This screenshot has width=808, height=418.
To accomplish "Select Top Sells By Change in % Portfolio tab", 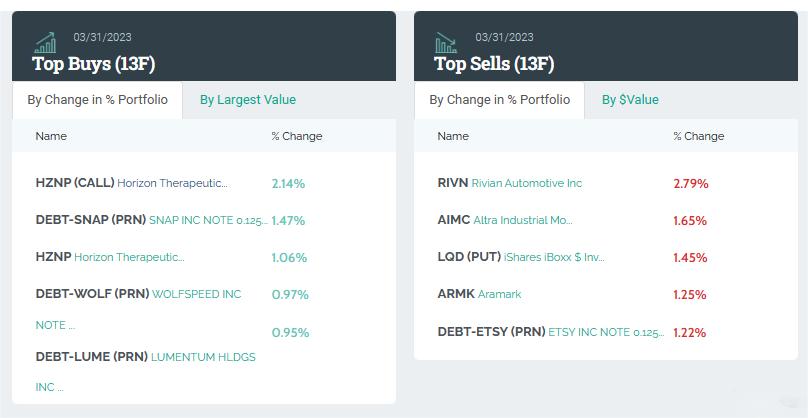I will [x=499, y=100].
